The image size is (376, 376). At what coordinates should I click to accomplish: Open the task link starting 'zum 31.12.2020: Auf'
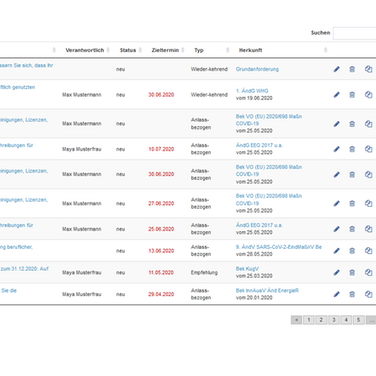pos(24,269)
